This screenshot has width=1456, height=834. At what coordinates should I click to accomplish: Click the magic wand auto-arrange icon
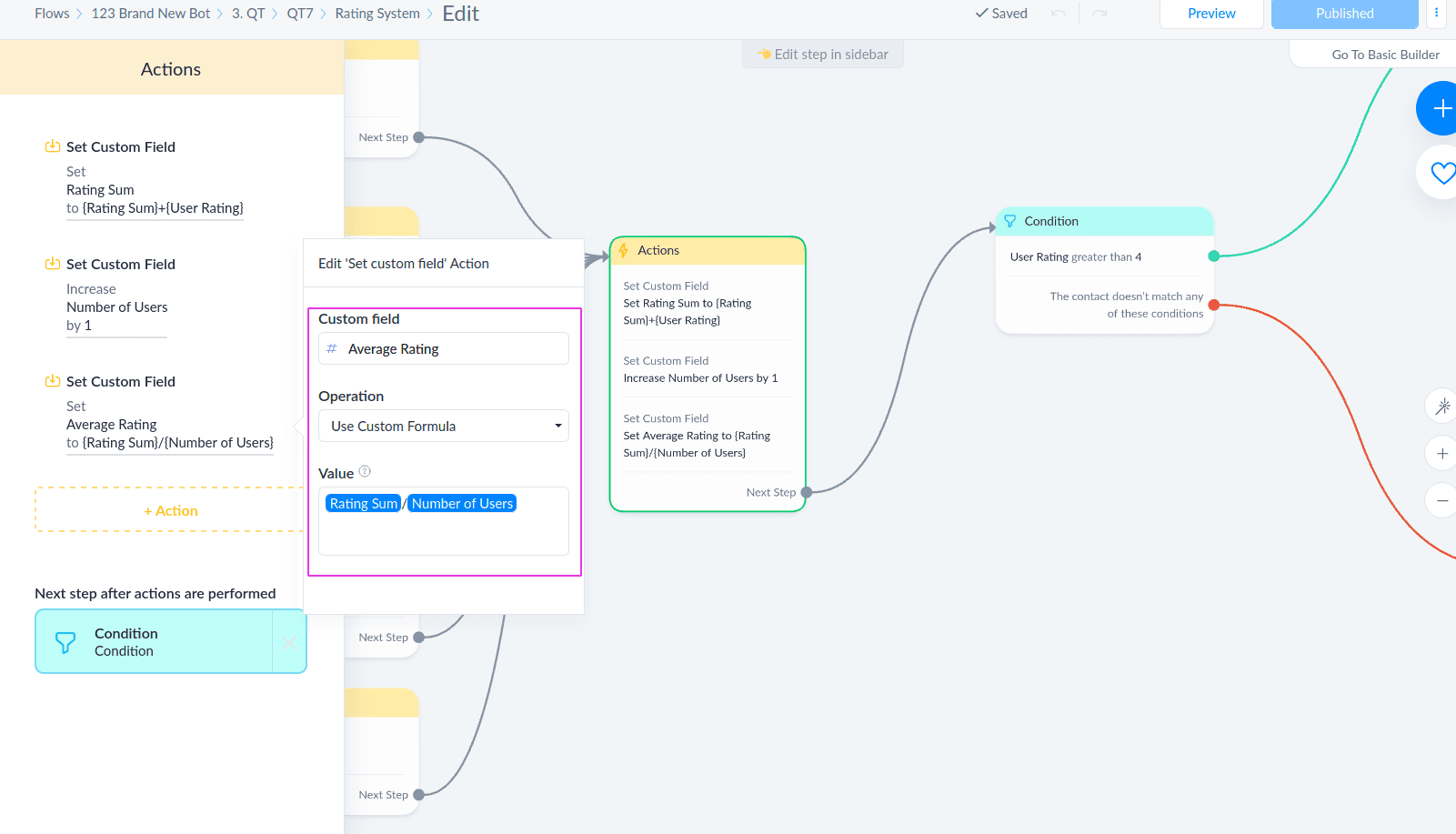(x=1441, y=407)
